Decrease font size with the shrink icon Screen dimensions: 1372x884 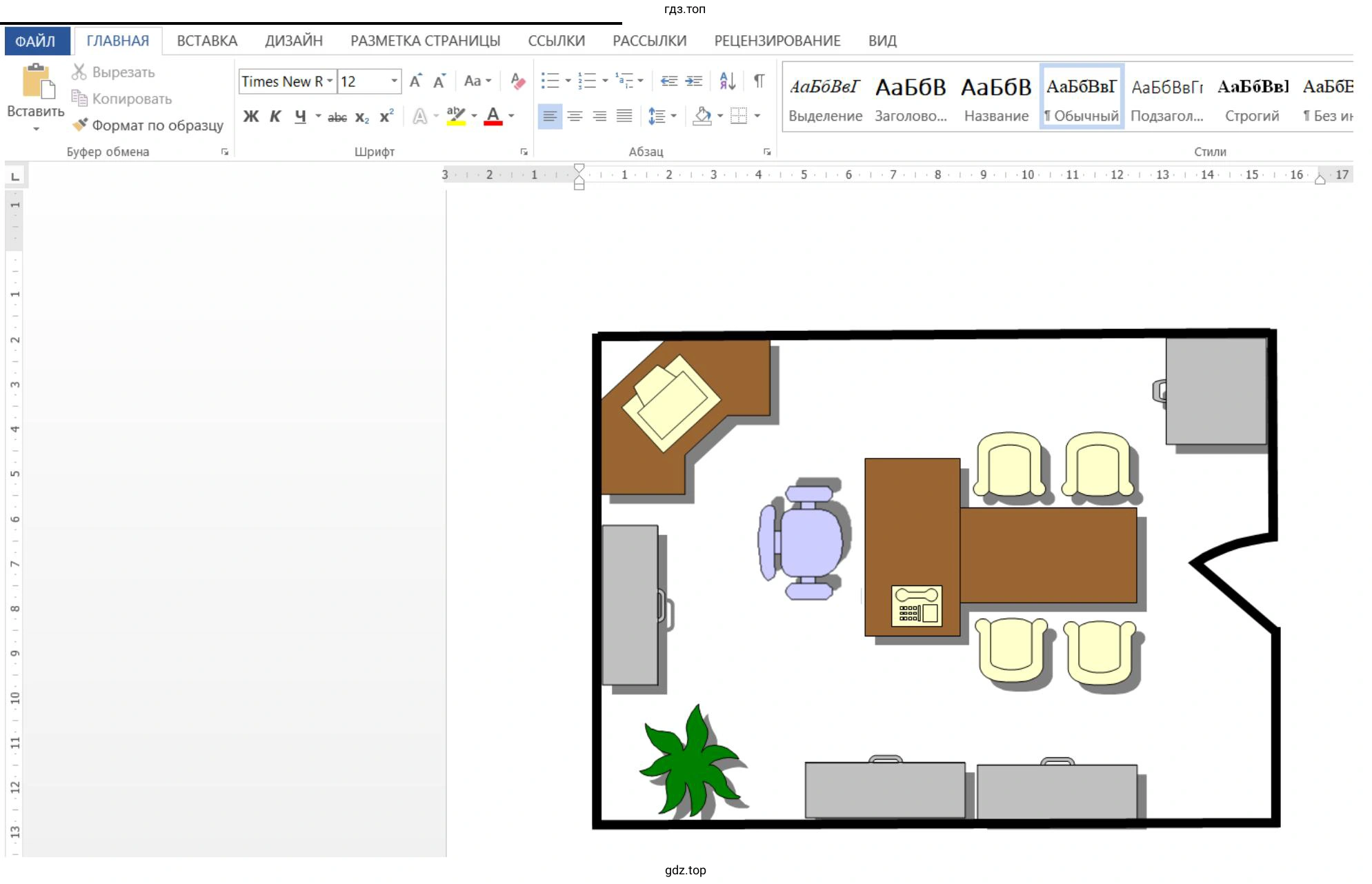tap(440, 81)
